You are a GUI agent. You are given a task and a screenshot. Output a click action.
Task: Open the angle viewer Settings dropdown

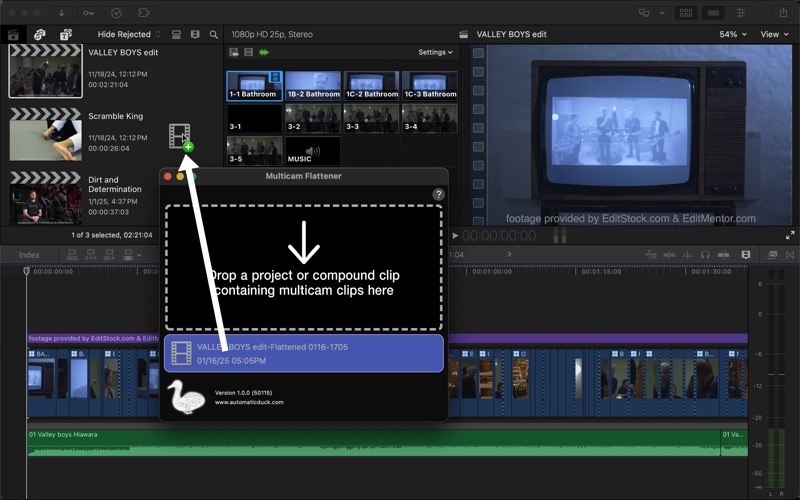pos(435,52)
